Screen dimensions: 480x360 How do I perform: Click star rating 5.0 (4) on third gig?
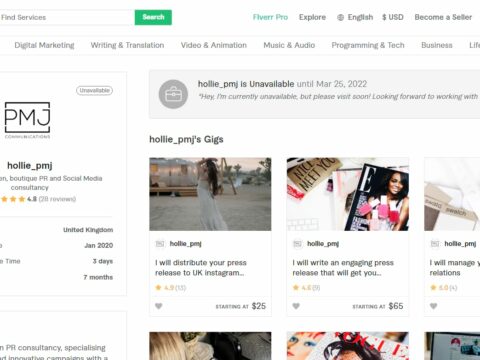pyautogui.click(x=444, y=287)
